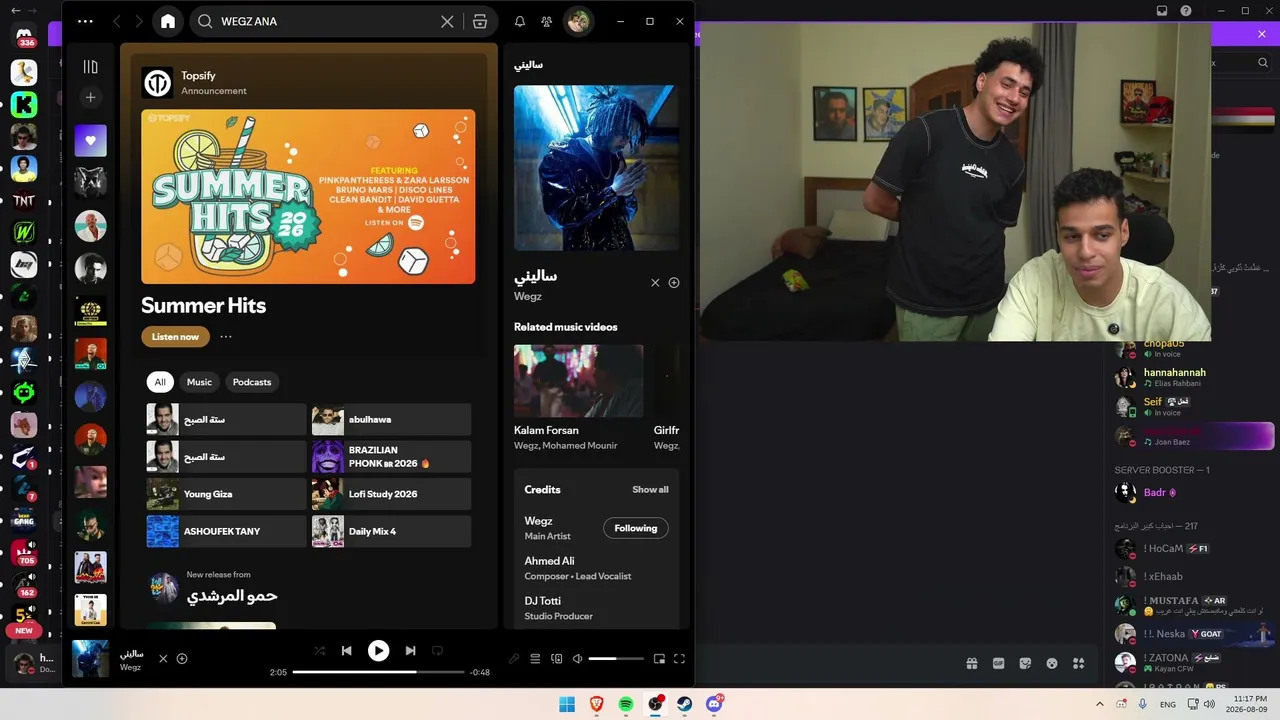Adjust the Spotify volume slider
1280x720 pixels.
click(x=616, y=659)
